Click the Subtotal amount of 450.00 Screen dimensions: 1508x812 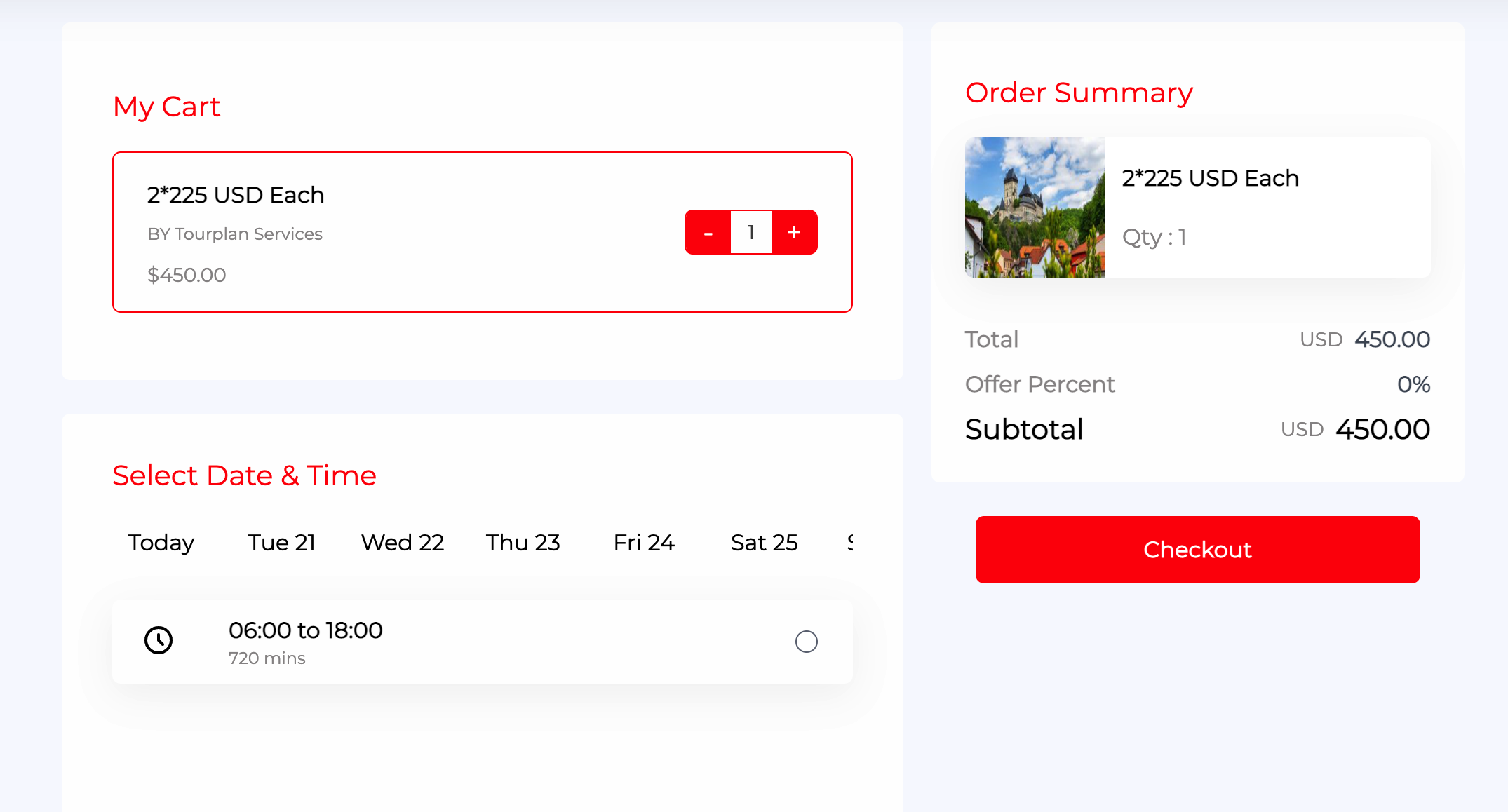click(1383, 428)
